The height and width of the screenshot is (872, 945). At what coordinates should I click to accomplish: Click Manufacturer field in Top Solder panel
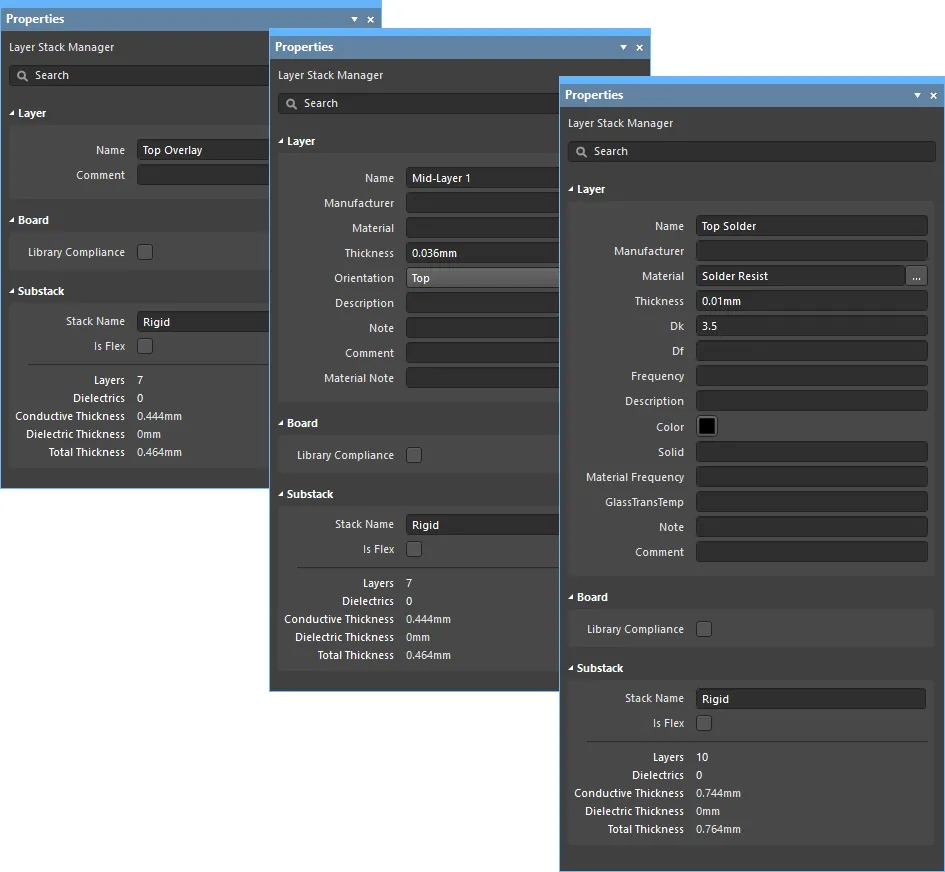coord(811,251)
